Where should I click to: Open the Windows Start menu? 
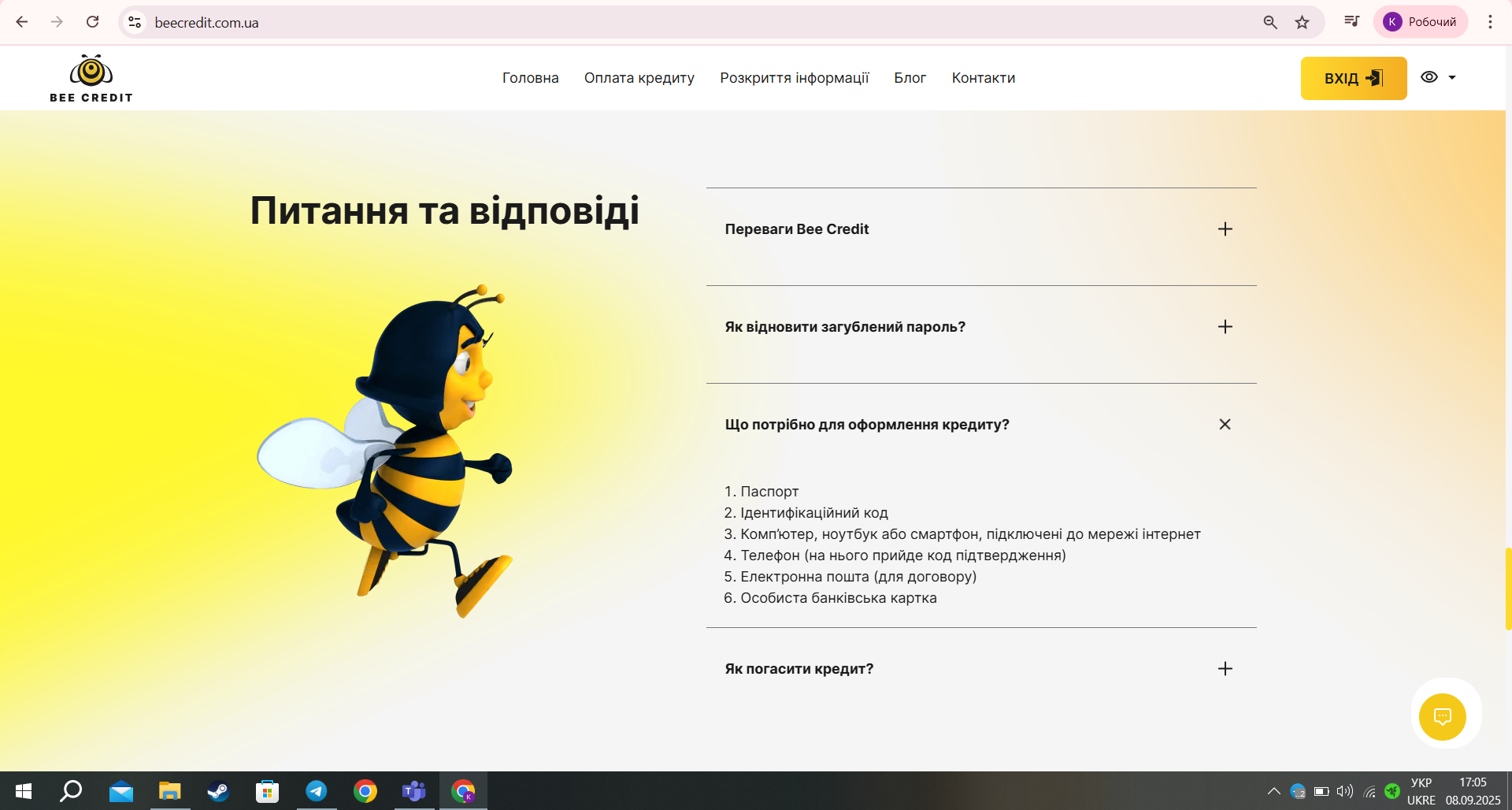coord(24,791)
